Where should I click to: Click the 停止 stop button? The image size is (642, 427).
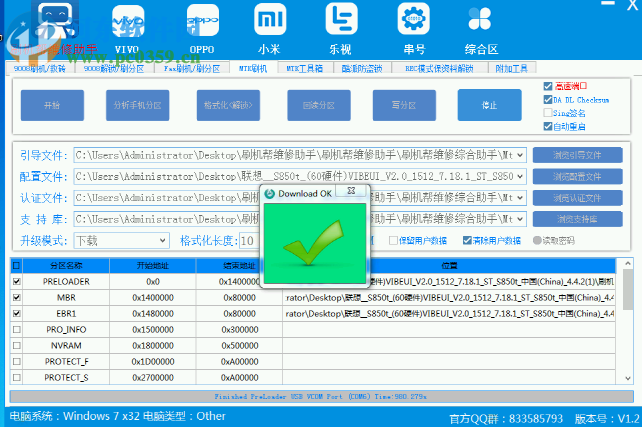[490, 105]
